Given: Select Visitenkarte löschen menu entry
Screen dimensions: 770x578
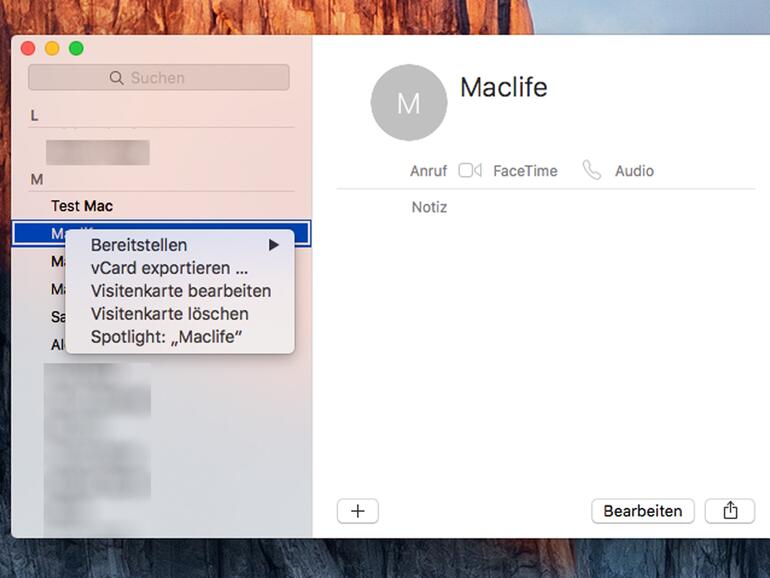Looking at the screenshot, I should [180, 314].
